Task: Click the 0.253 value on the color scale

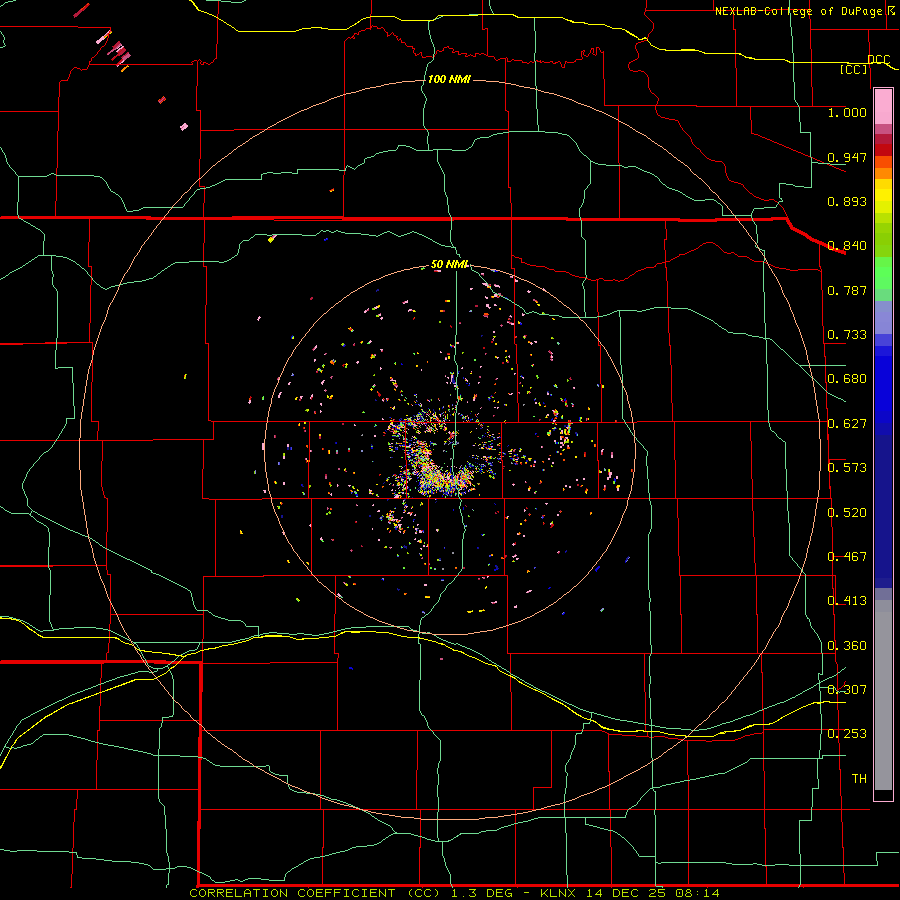Action: coord(847,734)
